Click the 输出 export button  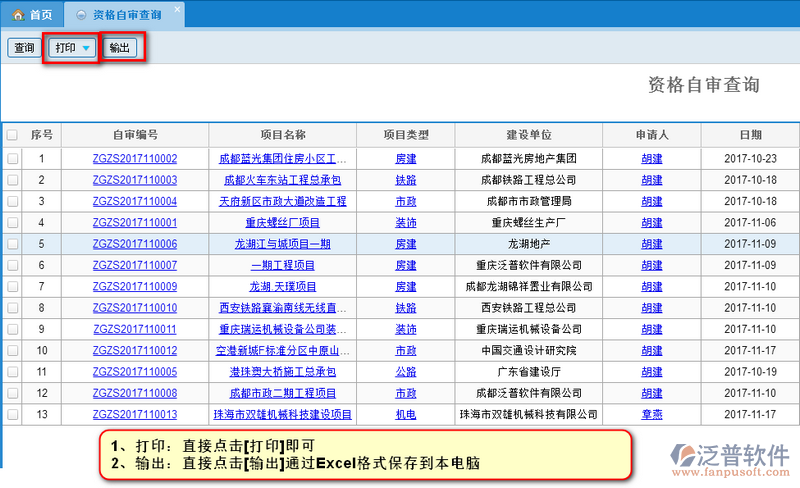119,48
